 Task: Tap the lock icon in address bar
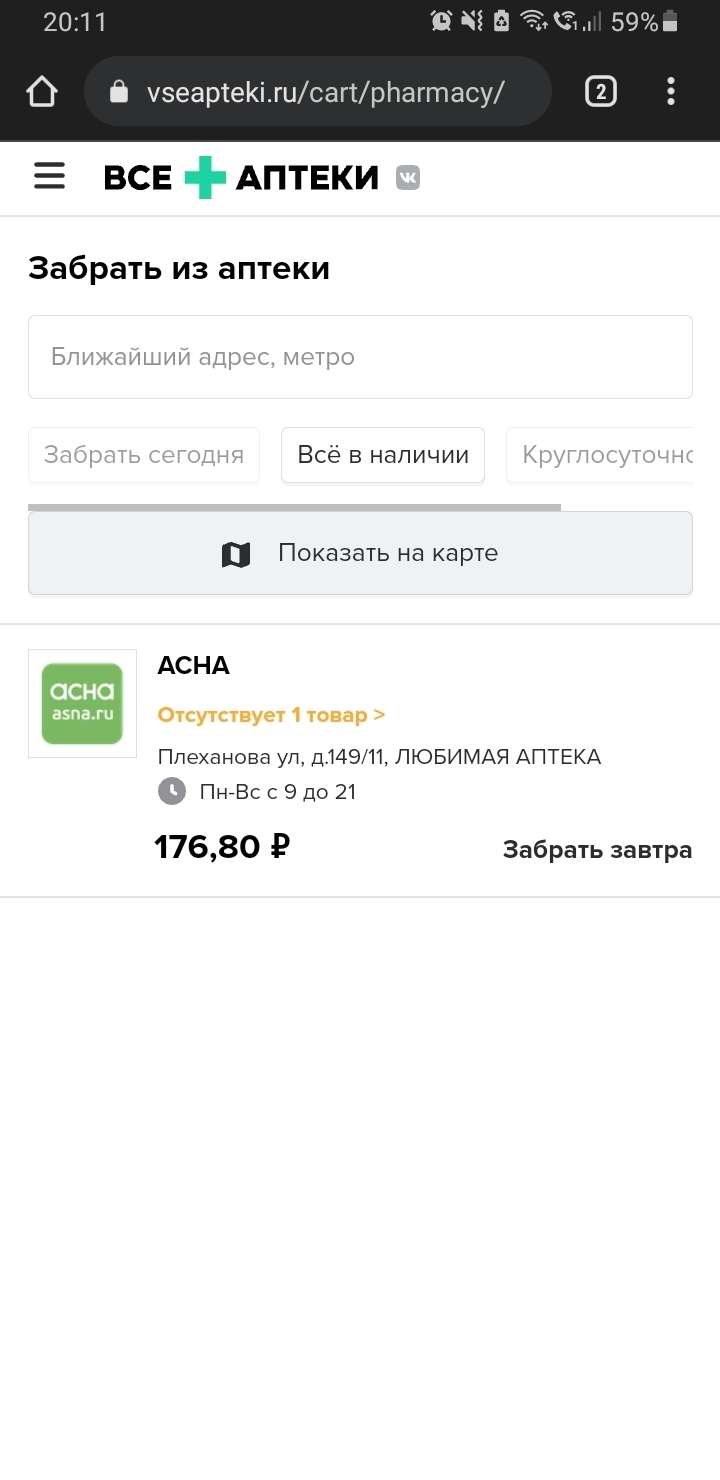(119, 93)
